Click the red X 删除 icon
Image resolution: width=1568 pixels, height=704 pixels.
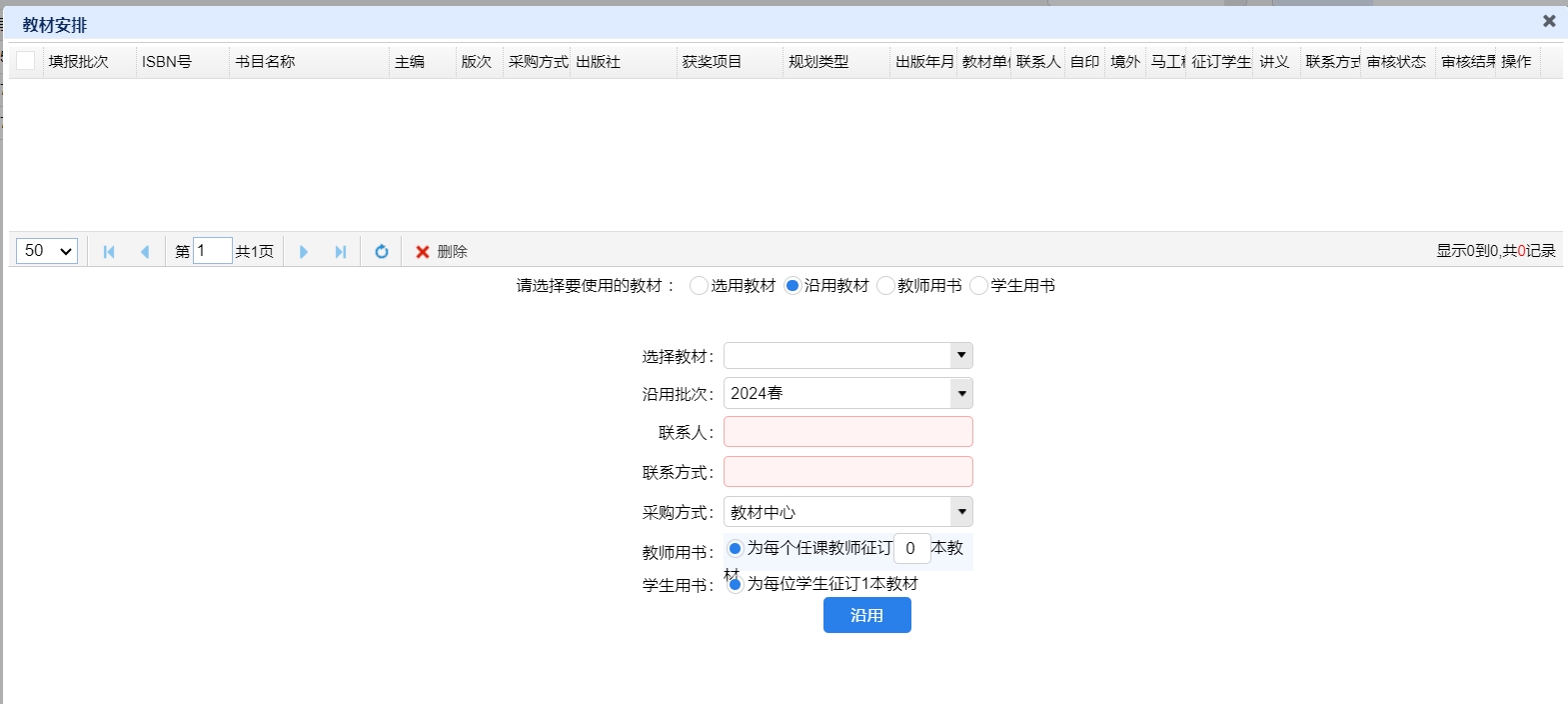click(x=423, y=252)
